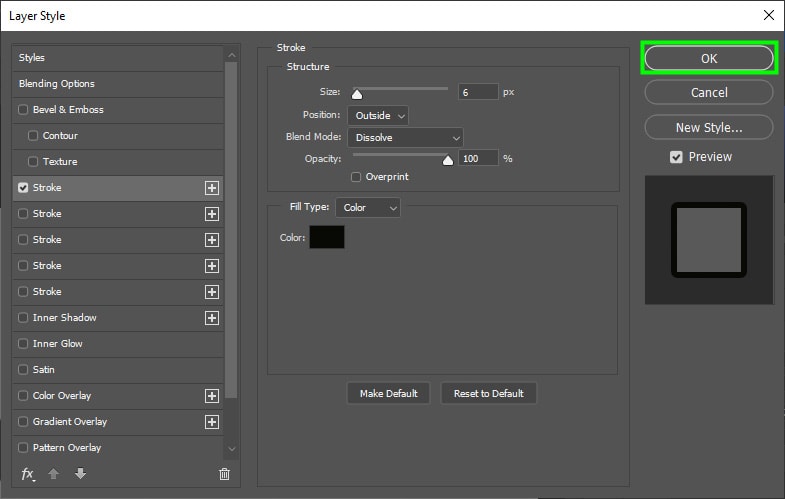This screenshot has width=785, height=499.
Task: Click the stroke preview thumbnail
Action: 709,240
